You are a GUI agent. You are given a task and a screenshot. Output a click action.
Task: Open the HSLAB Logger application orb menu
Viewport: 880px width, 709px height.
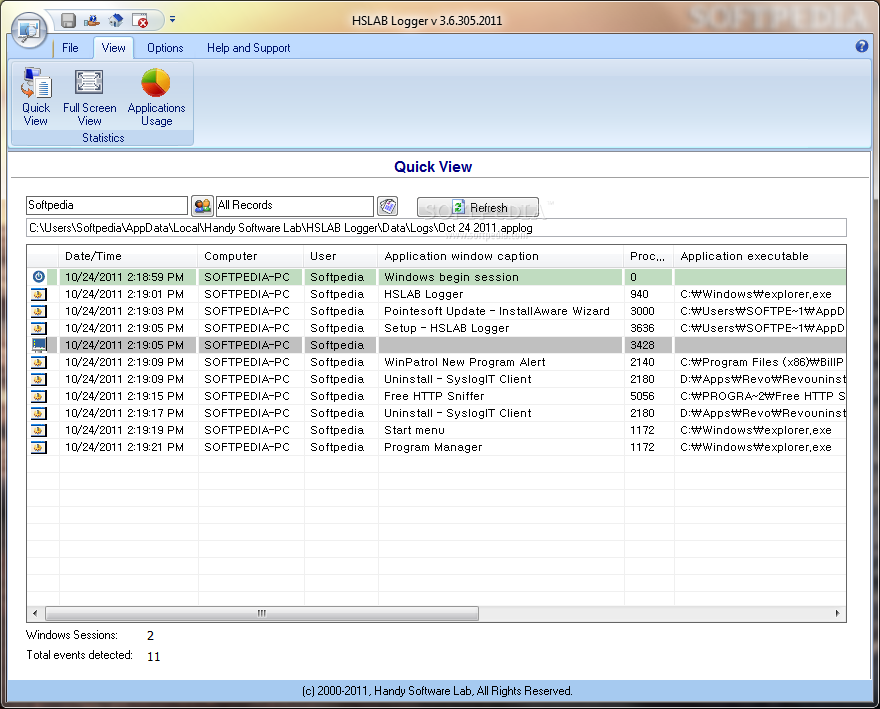click(x=28, y=29)
